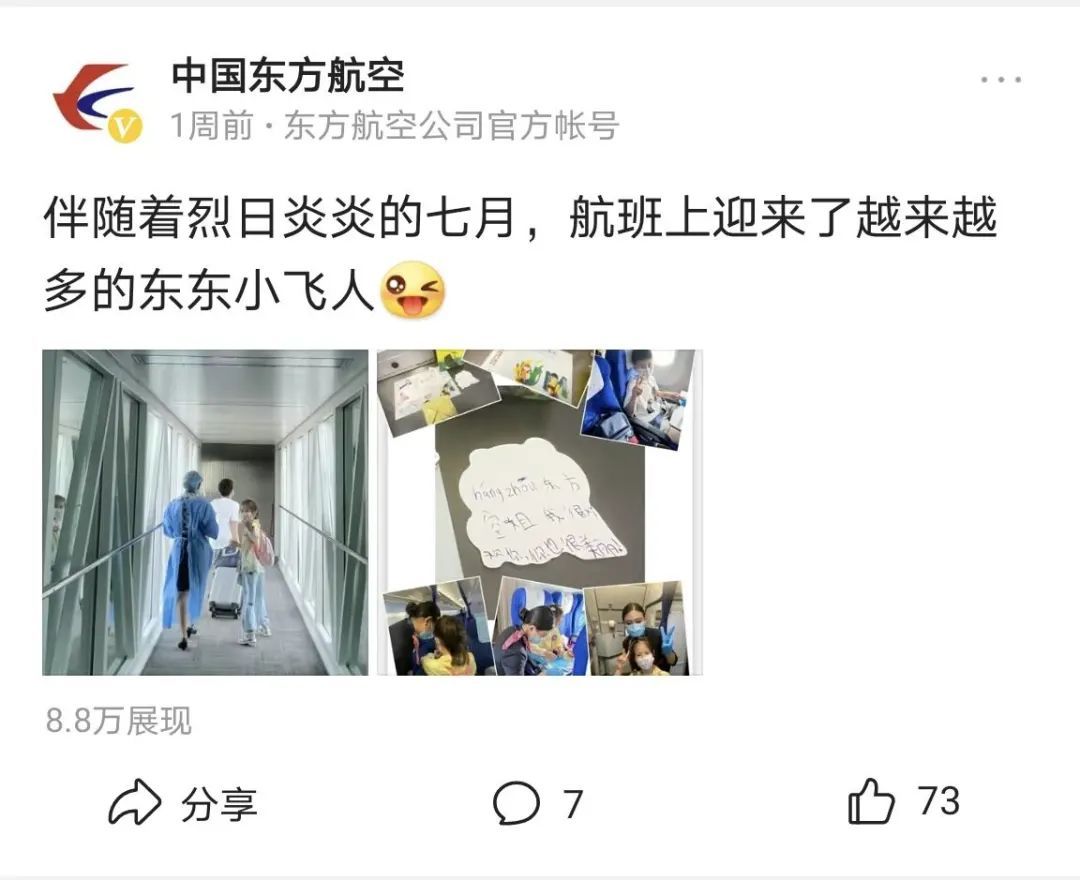This screenshot has width=1080, height=880.
Task: Click the 1周前 · 东方航空公司官方帐号 subtitle
Action: pos(395,126)
